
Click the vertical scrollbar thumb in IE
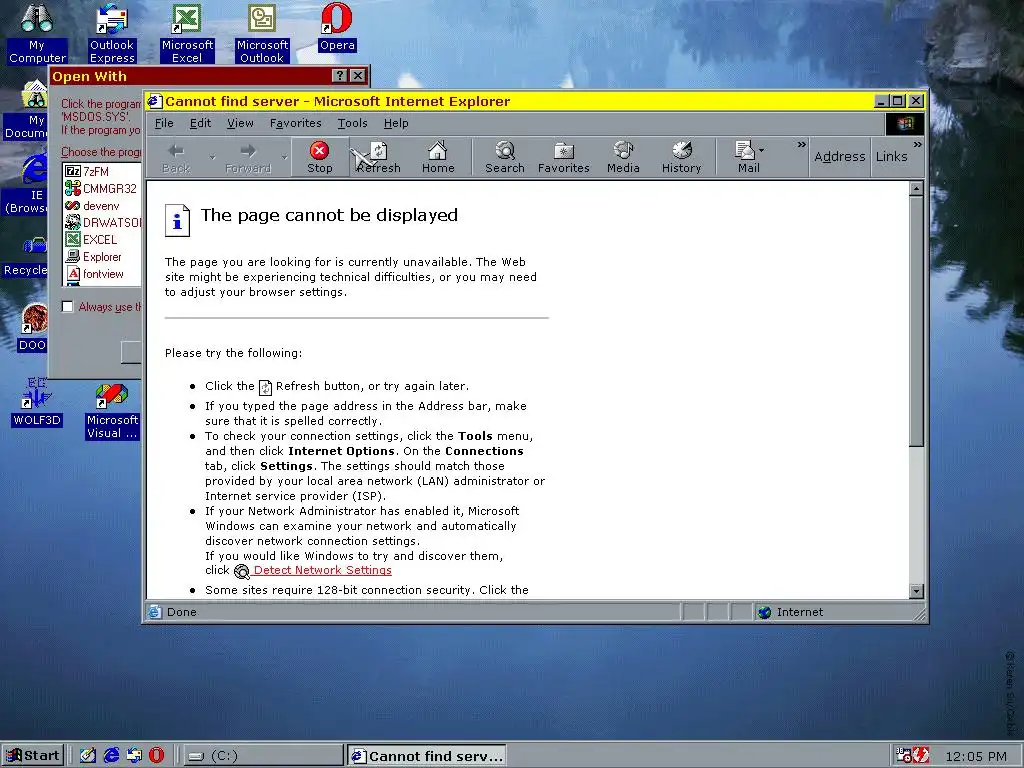click(916, 321)
